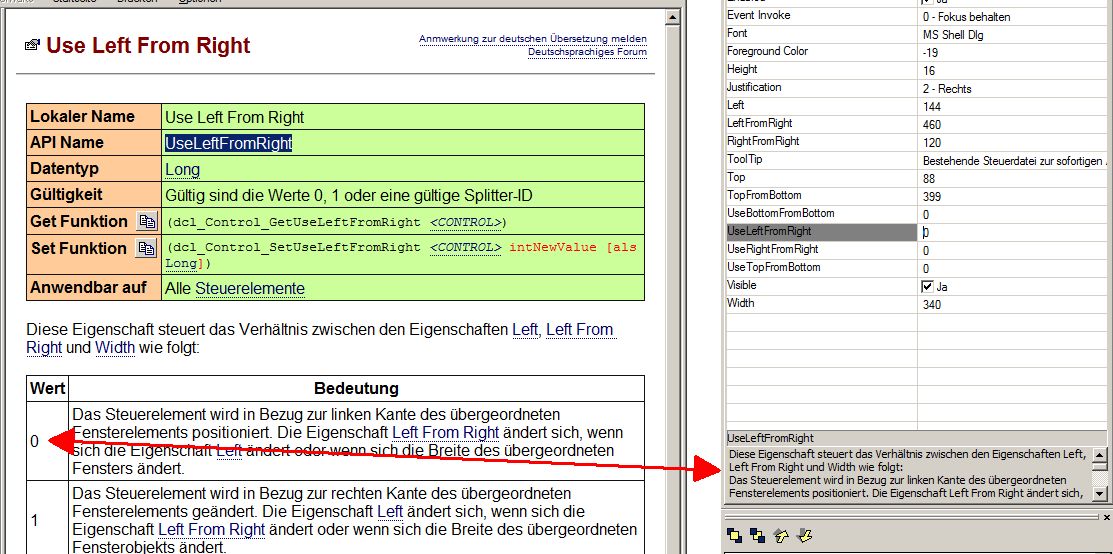This screenshot has height=554, width=1113.
Task: Click the 'Wert' column header
Action: [x=48, y=389]
